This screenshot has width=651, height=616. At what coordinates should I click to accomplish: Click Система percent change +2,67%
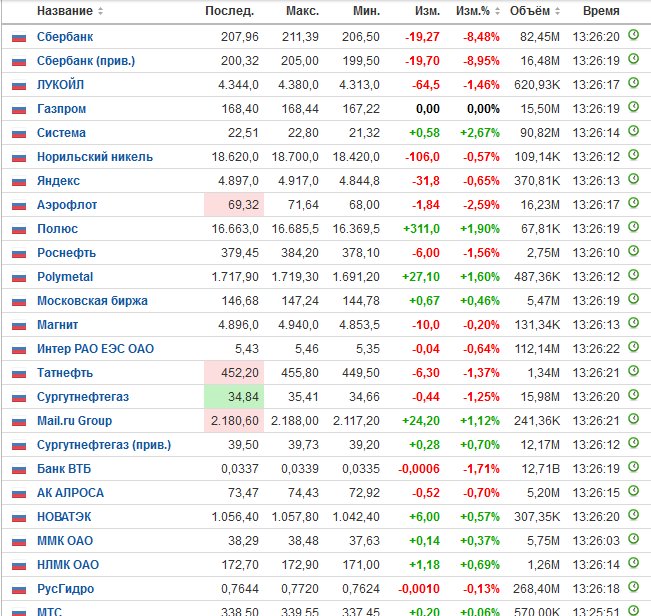point(480,133)
